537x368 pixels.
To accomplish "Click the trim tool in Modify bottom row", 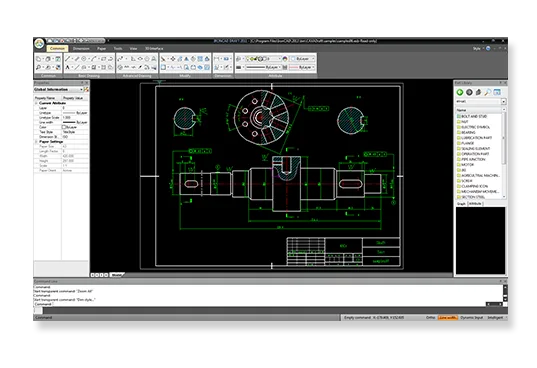I will coord(173,67).
